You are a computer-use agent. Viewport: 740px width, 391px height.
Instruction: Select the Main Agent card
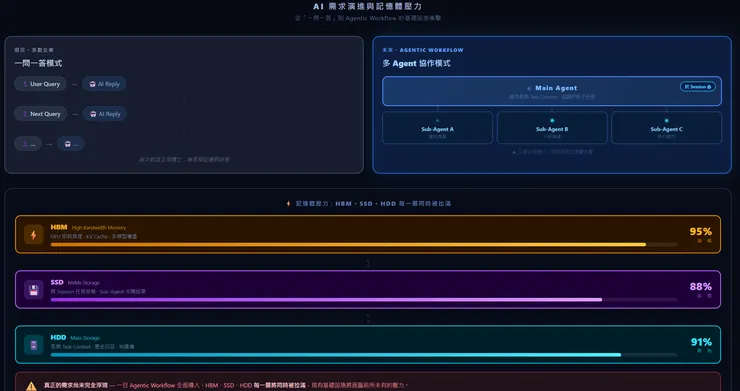click(x=552, y=91)
